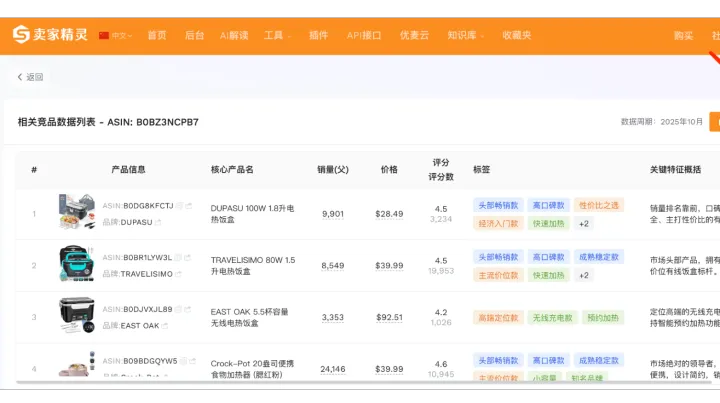
Task: Click the ASIN text B09BDGQYW5
Action: tap(150, 361)
